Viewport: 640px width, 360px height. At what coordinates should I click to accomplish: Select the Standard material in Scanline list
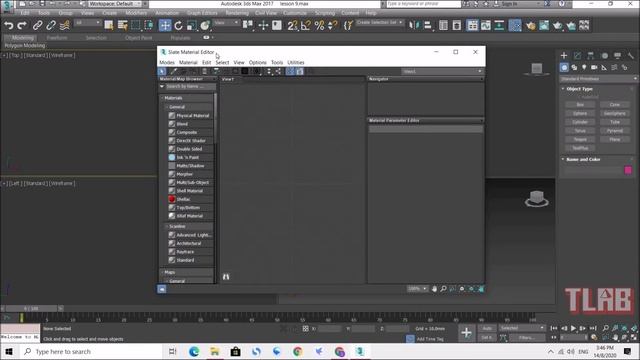[191, 260]
